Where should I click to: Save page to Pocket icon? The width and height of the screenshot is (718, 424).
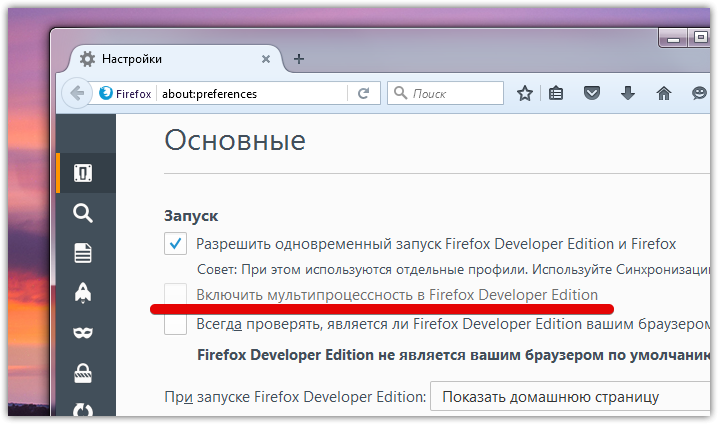coord(592,93)
